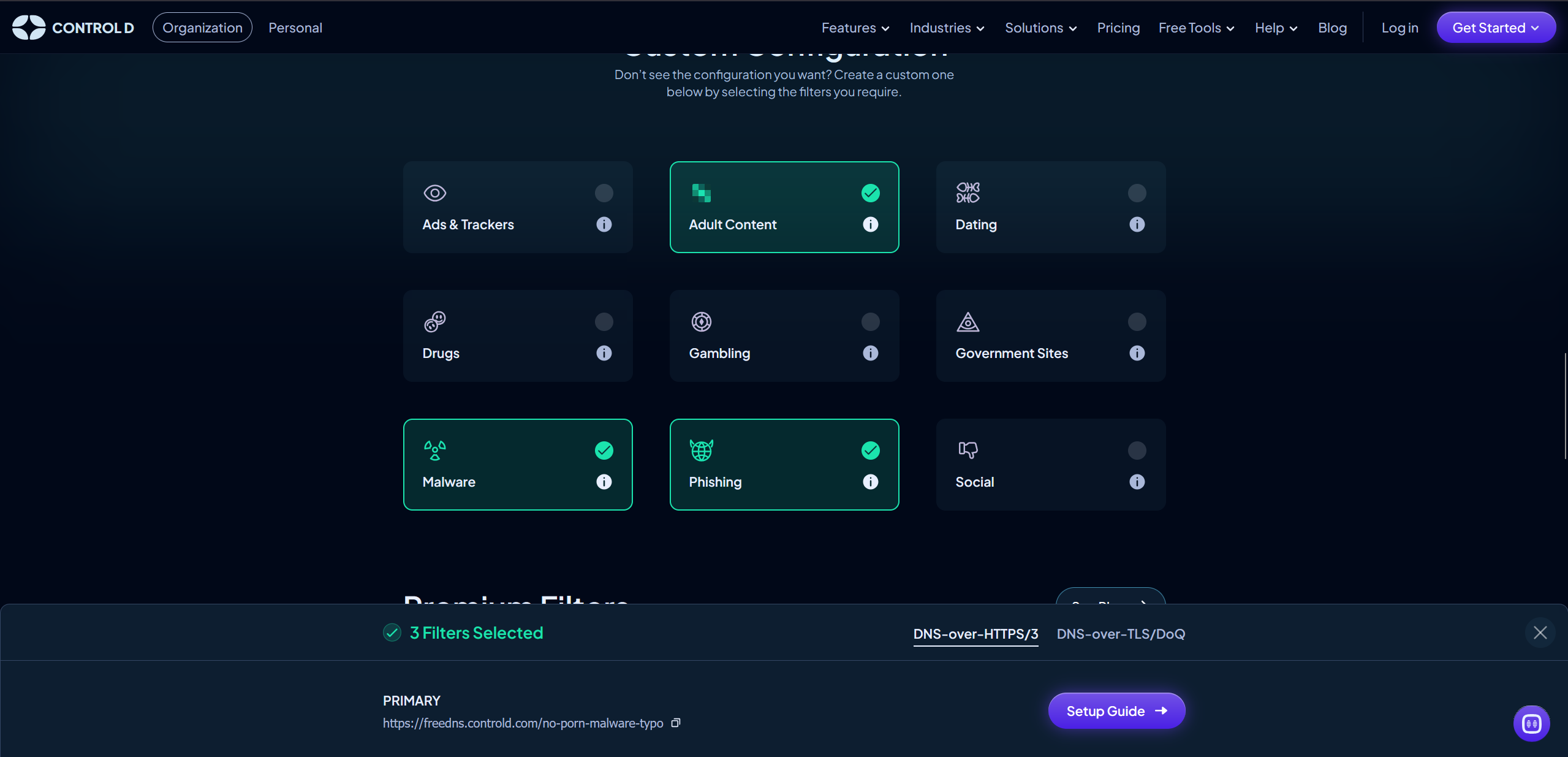The height and width of the screenshot is (757, 1568).
Task: Show info for Government Sites filter
Action: (1137, 353)
